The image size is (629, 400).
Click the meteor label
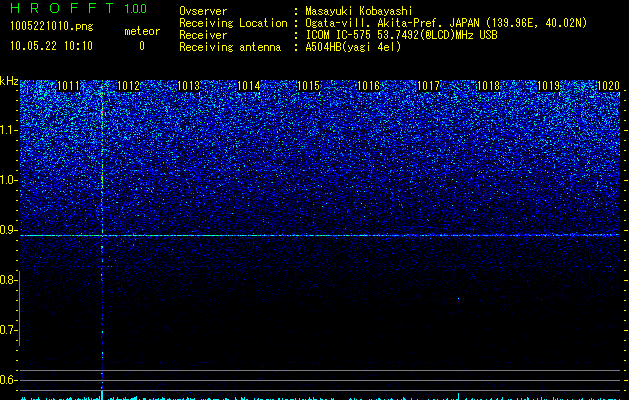(x=142, y=31)
